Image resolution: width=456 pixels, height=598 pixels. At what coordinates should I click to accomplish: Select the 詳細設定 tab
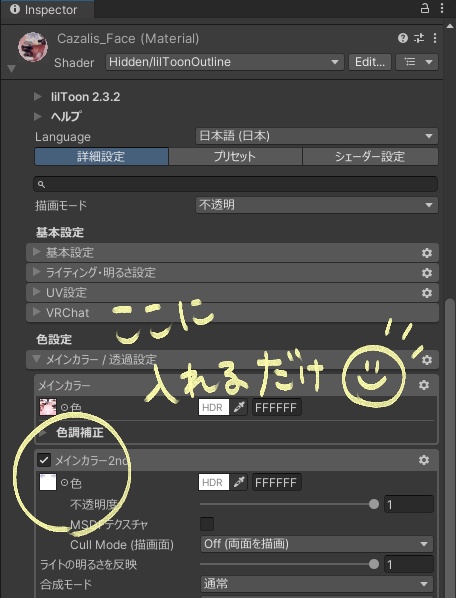101,156
